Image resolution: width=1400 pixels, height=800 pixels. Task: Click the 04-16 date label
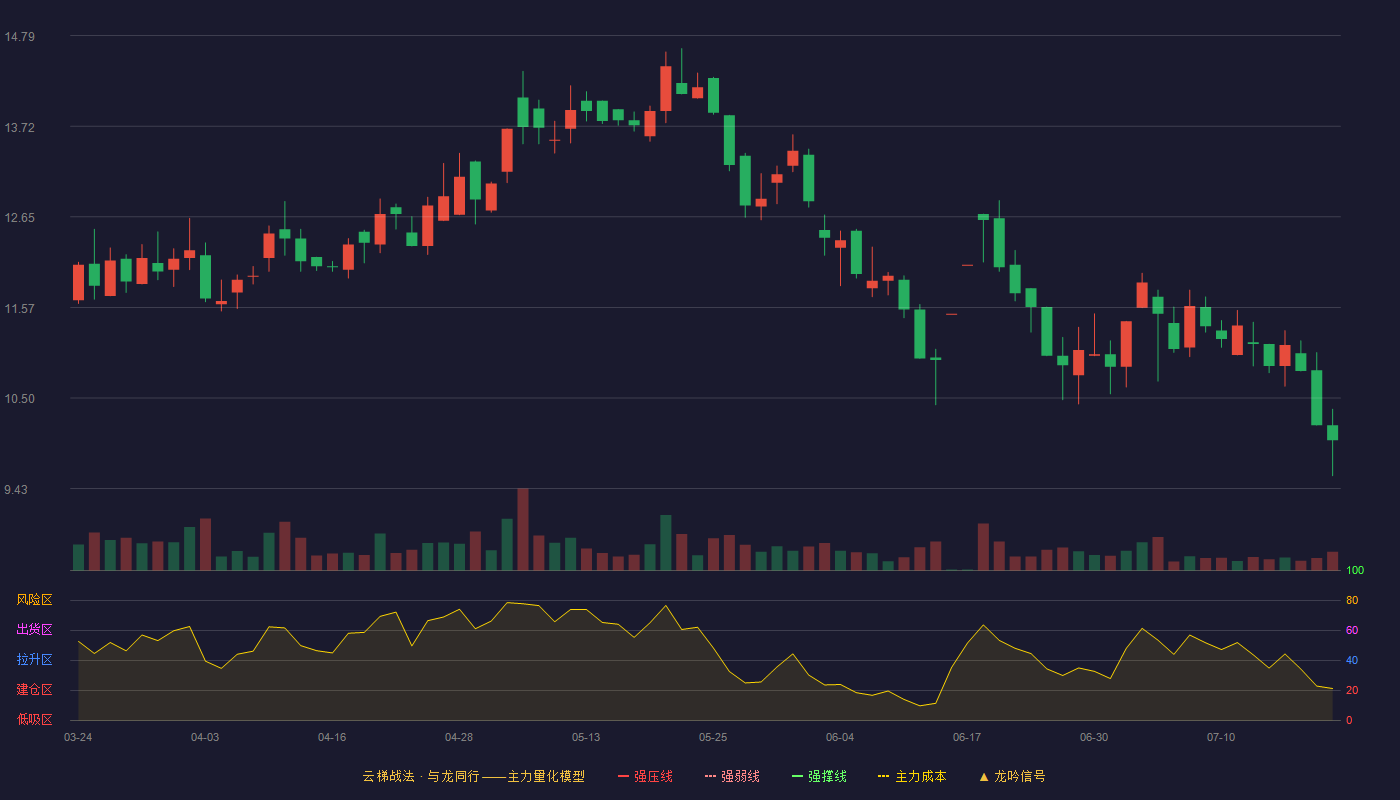332,737
